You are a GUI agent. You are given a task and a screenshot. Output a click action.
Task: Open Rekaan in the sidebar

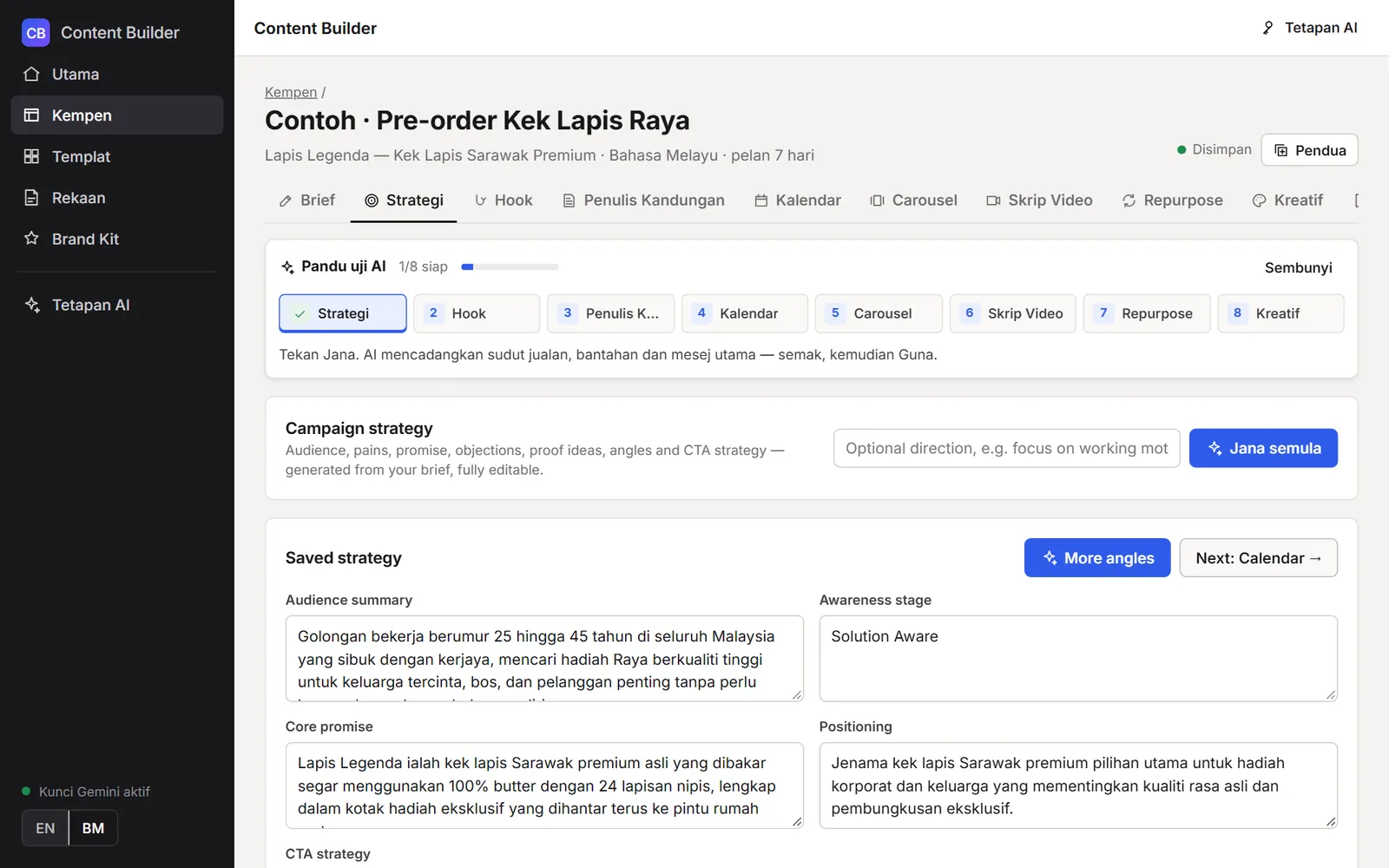117,198
